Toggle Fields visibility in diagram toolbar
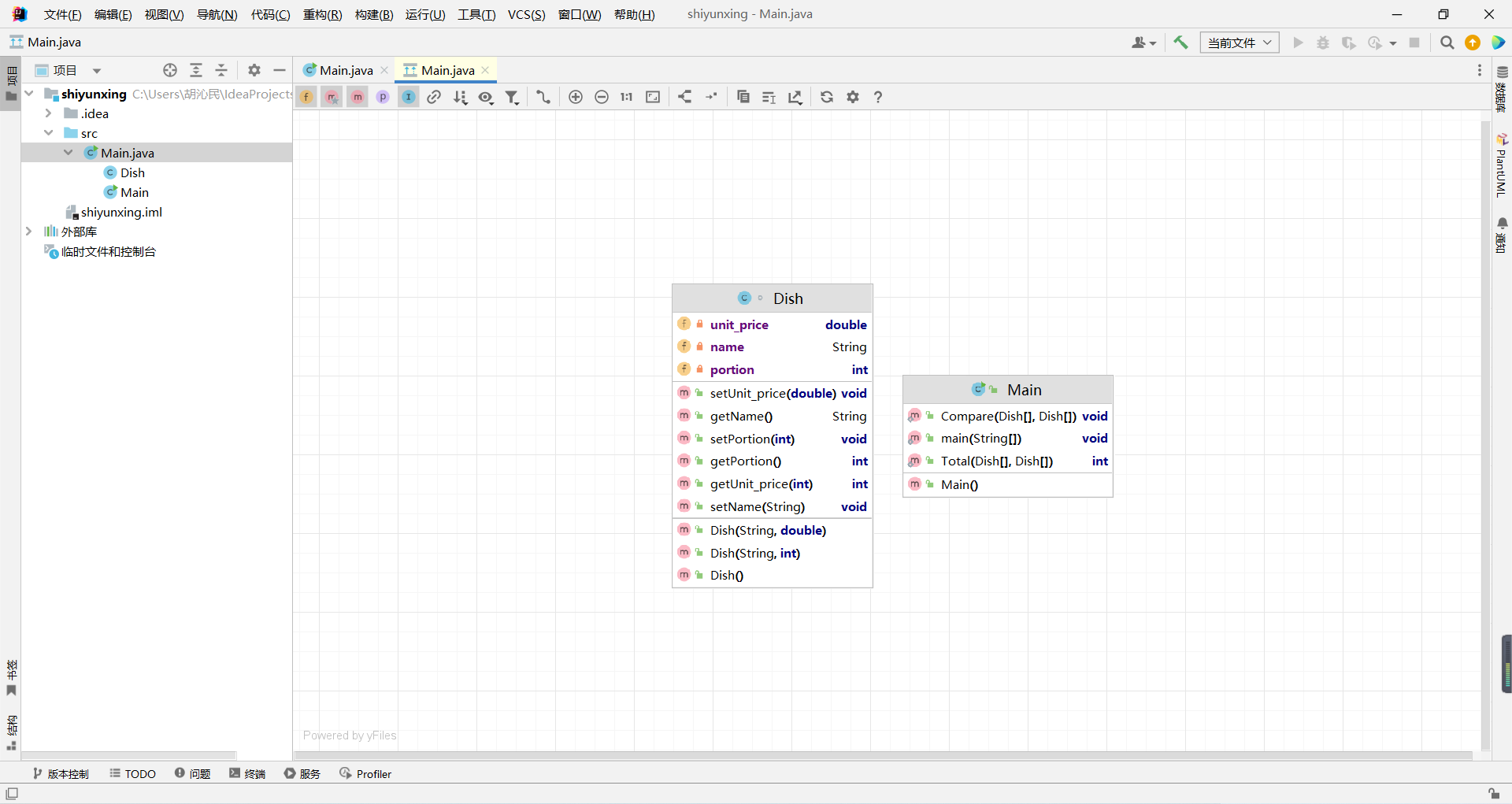The image size is (1512, 804). (x=306, y=97)
